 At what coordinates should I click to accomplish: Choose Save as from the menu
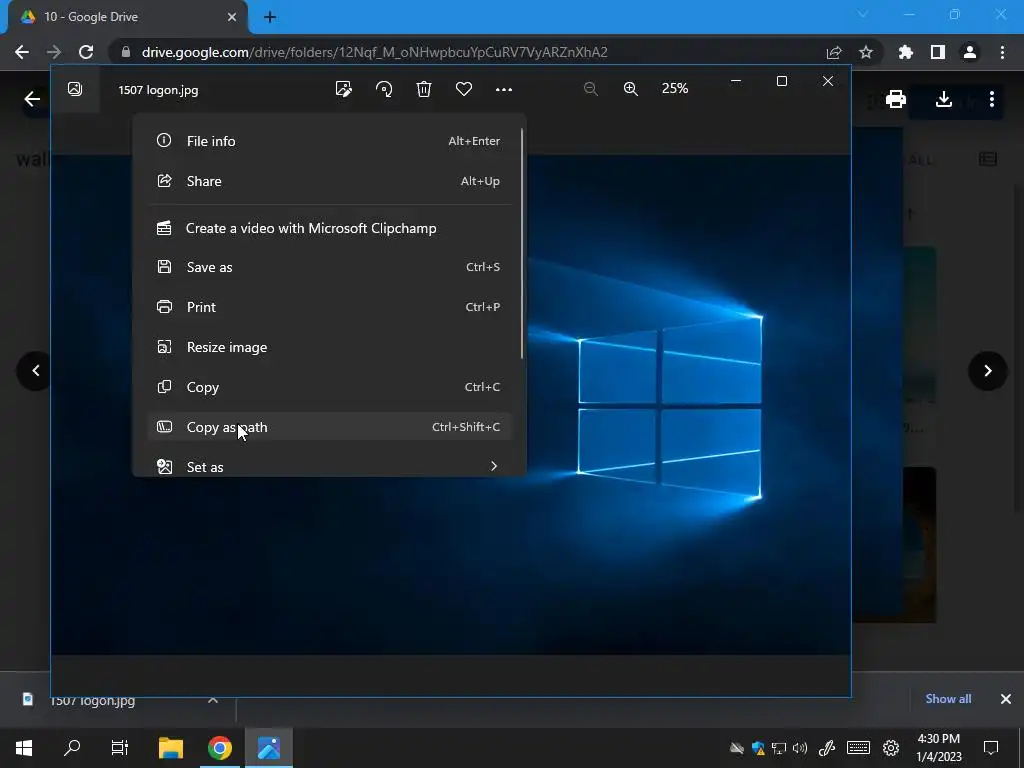[x=328, y=267]
